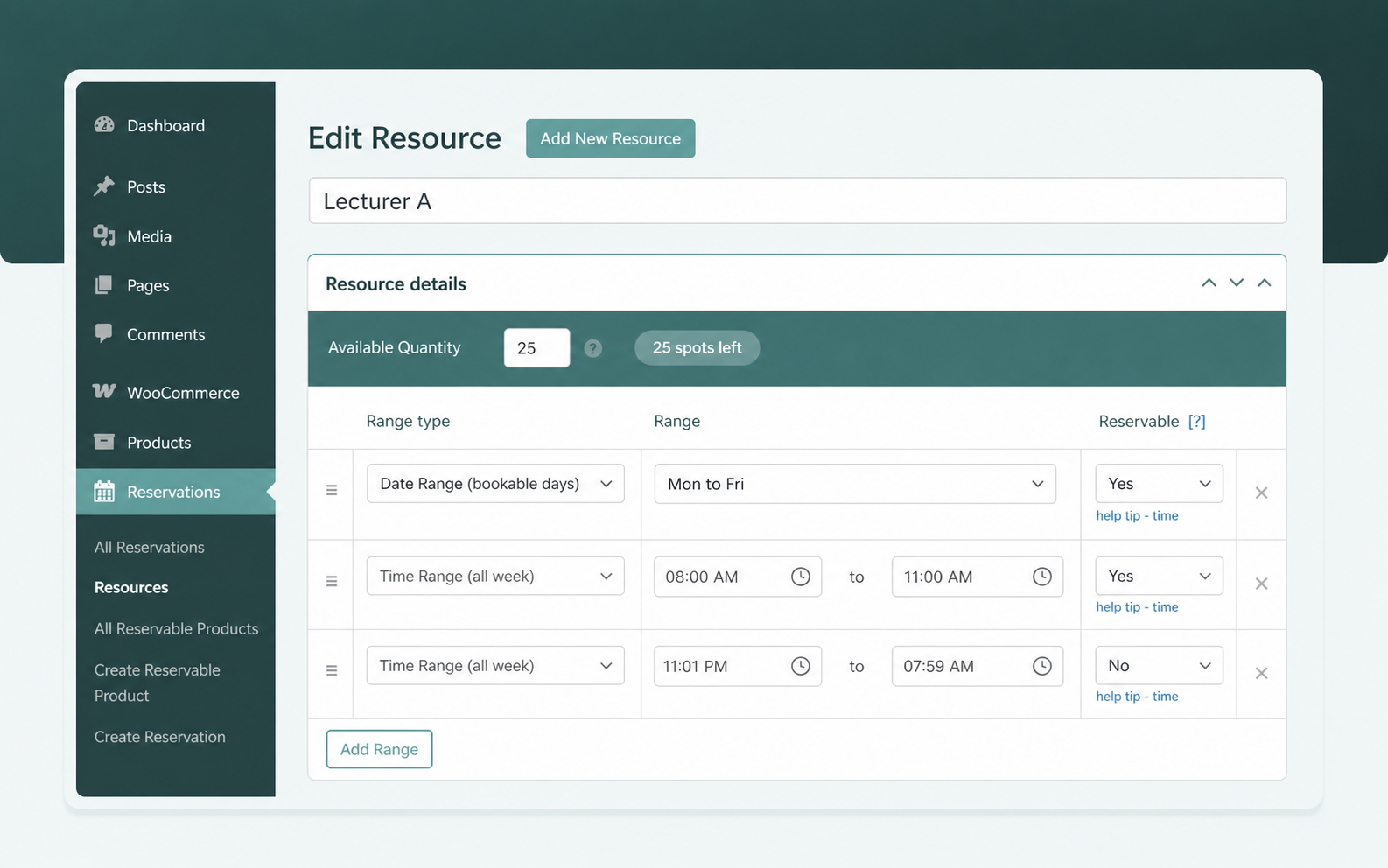Screen dimensions: 1388x868
Task: Remove the 11:01 PM to 07:59 AM row
Action: [x=1261, y=673]
